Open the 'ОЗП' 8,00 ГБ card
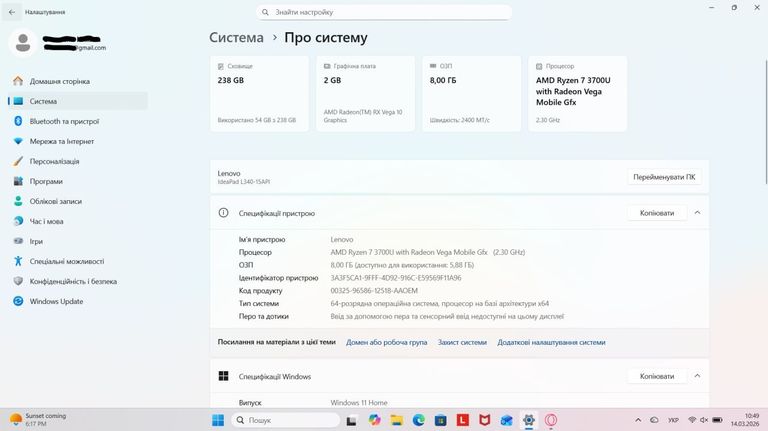768x431 pixels. click(x=472, y=94)
